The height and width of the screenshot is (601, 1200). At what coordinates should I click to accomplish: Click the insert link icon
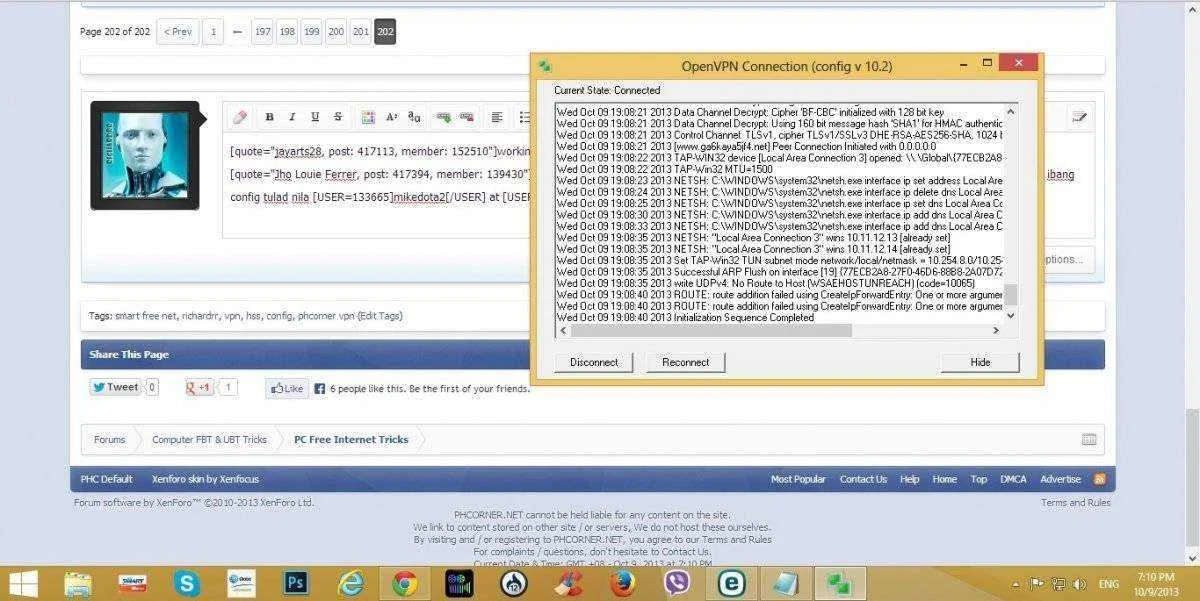[x=443, y=117]
